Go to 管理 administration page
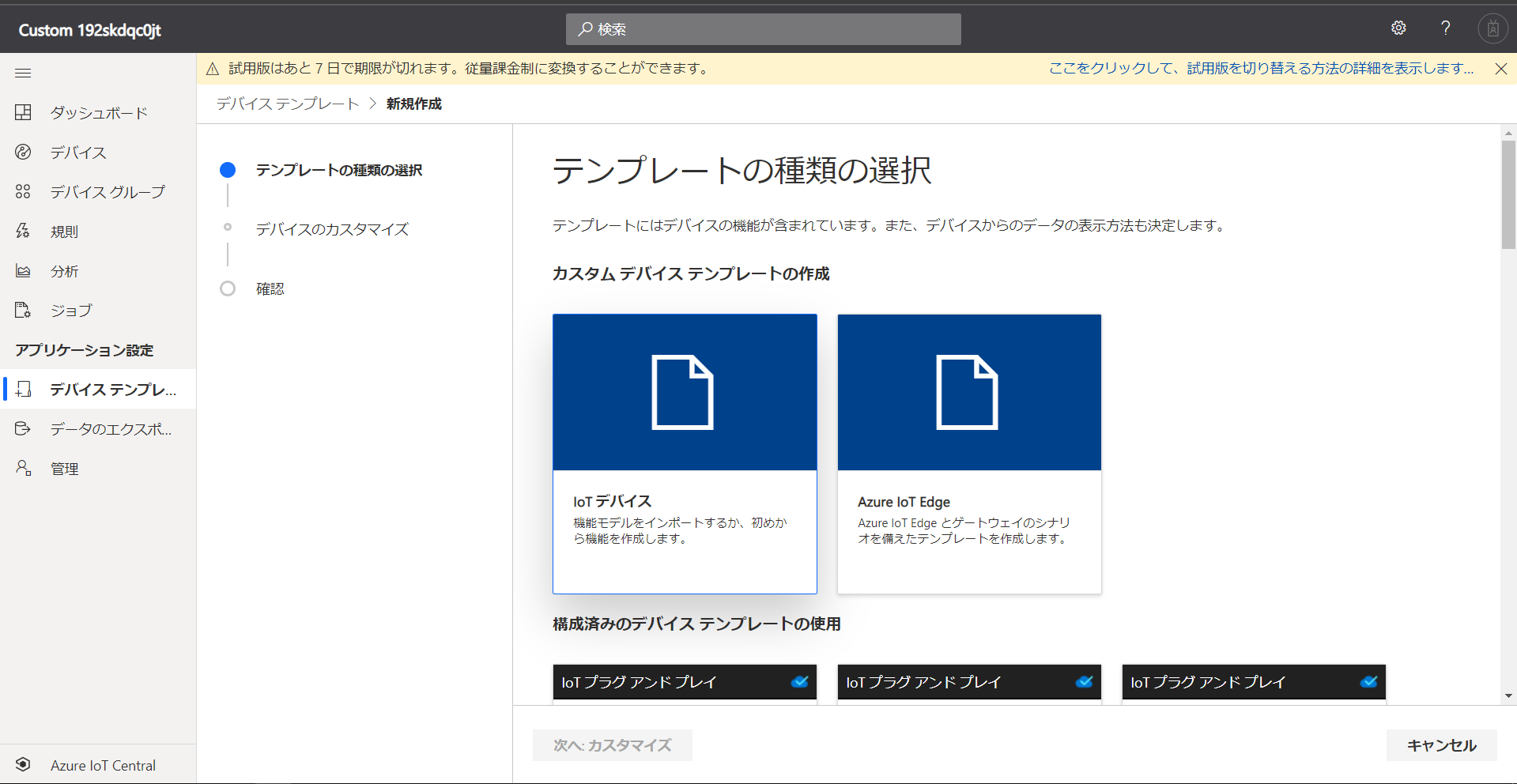 (x=64, y=469)
